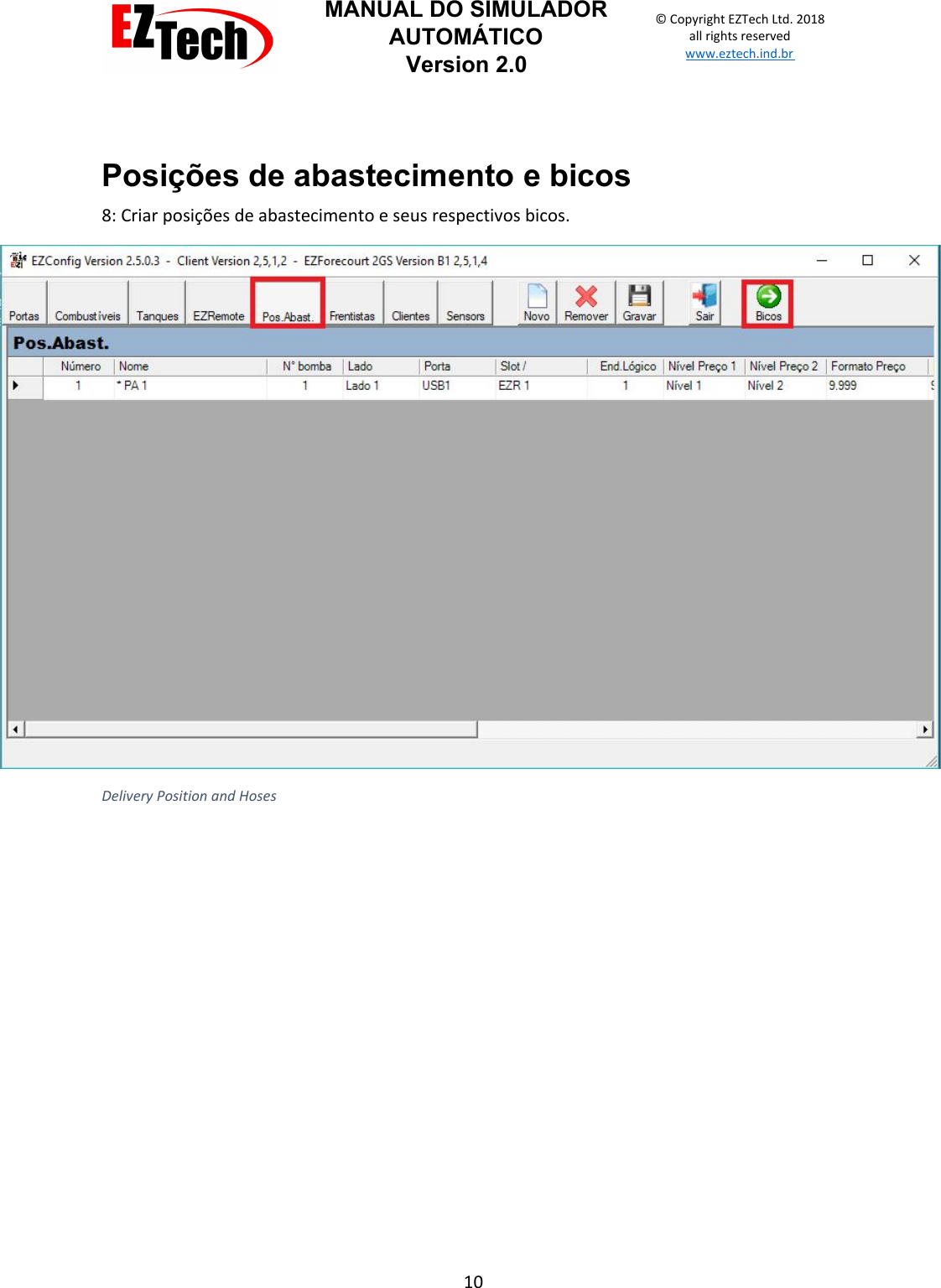Image resolution: width=941 pixels, height=1288 pixels.
Task: Click the Nome column header
Action: click(190, 366)
